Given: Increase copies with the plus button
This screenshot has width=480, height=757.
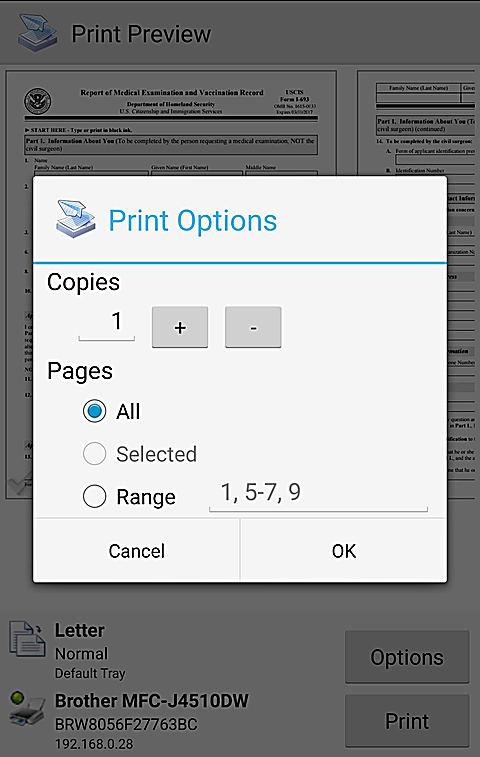Looking at the screenshot, I should tap(180, 327).
